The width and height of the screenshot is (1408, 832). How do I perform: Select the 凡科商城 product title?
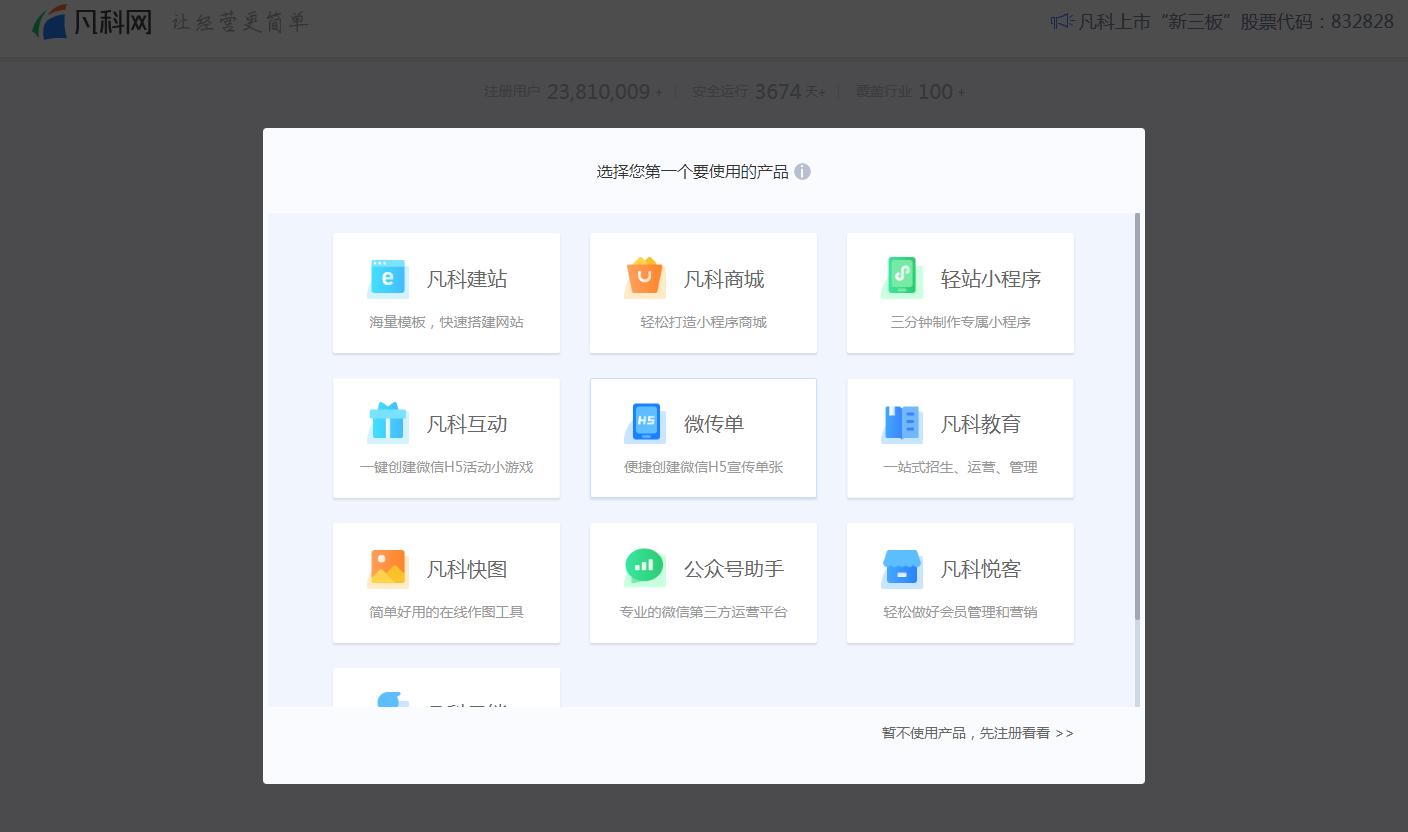(x=724, y=279)
